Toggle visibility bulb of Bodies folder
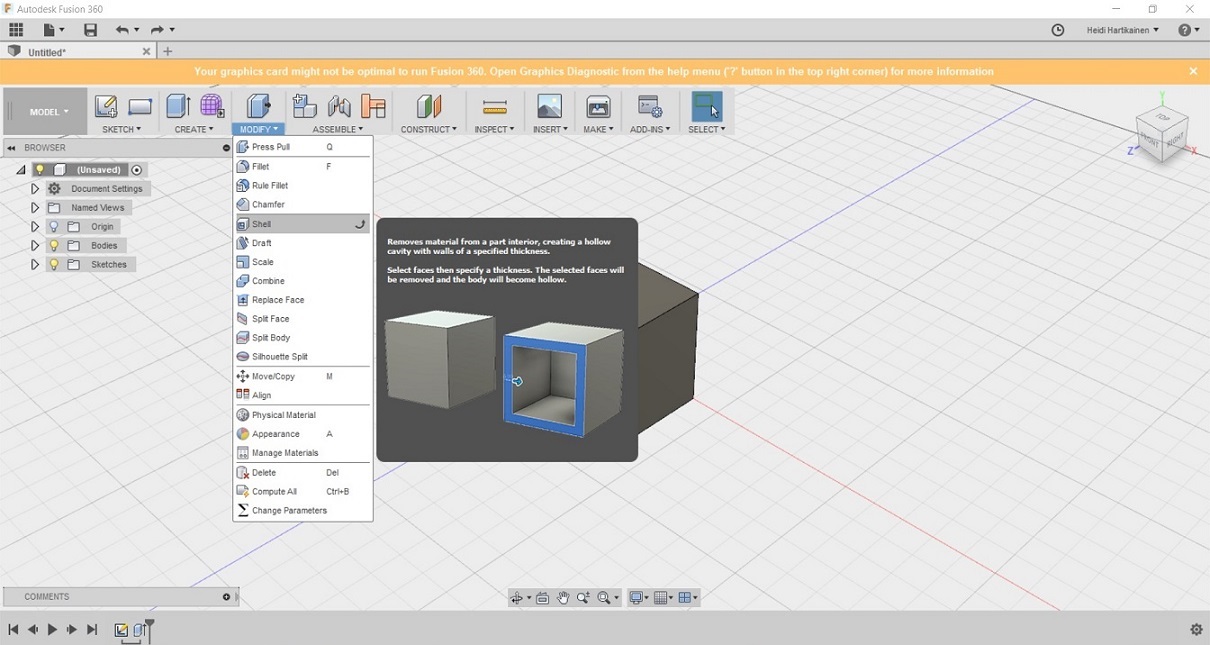 point(54,246)
